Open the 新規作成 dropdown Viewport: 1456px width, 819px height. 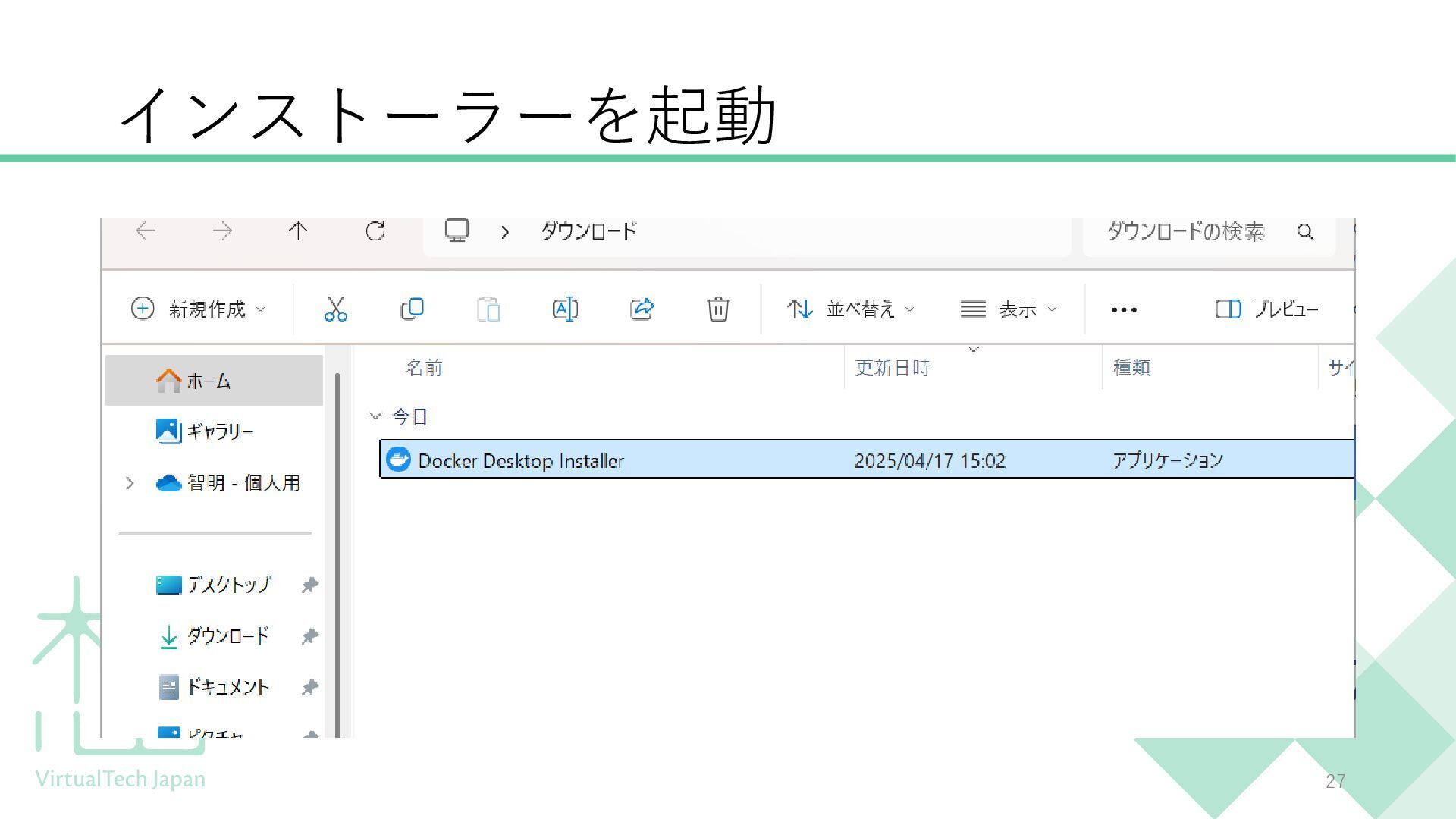click(x=199, y=309)
